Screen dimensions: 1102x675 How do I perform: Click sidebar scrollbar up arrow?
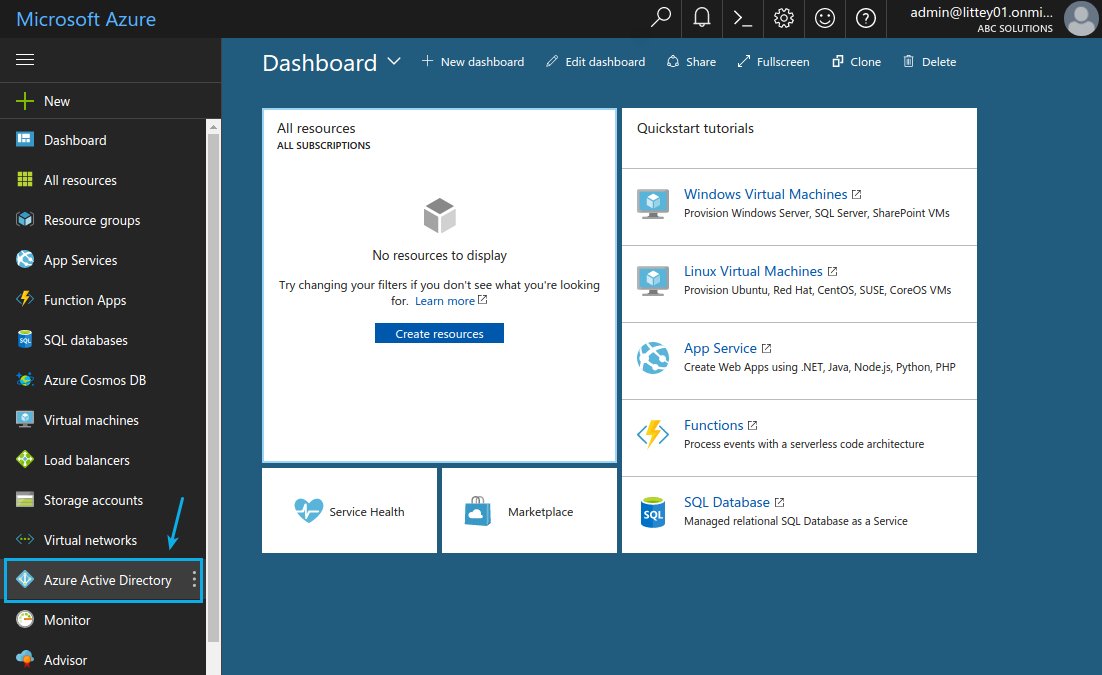point(214,126)
